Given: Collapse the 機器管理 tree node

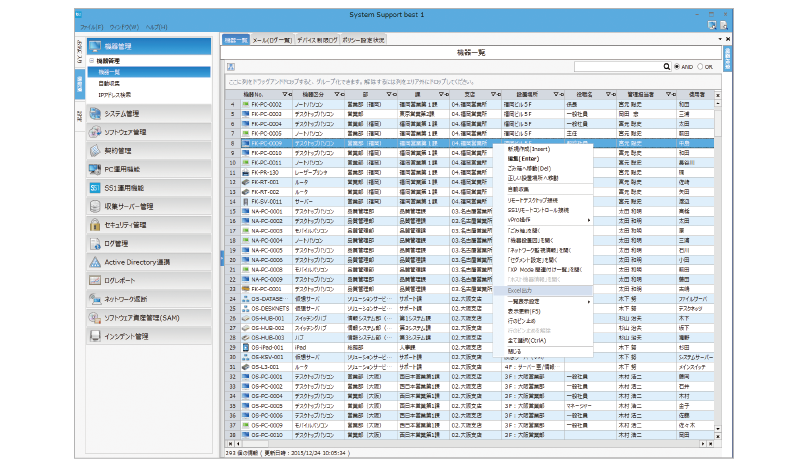Looking at the screenshot, I should (92, 61).
